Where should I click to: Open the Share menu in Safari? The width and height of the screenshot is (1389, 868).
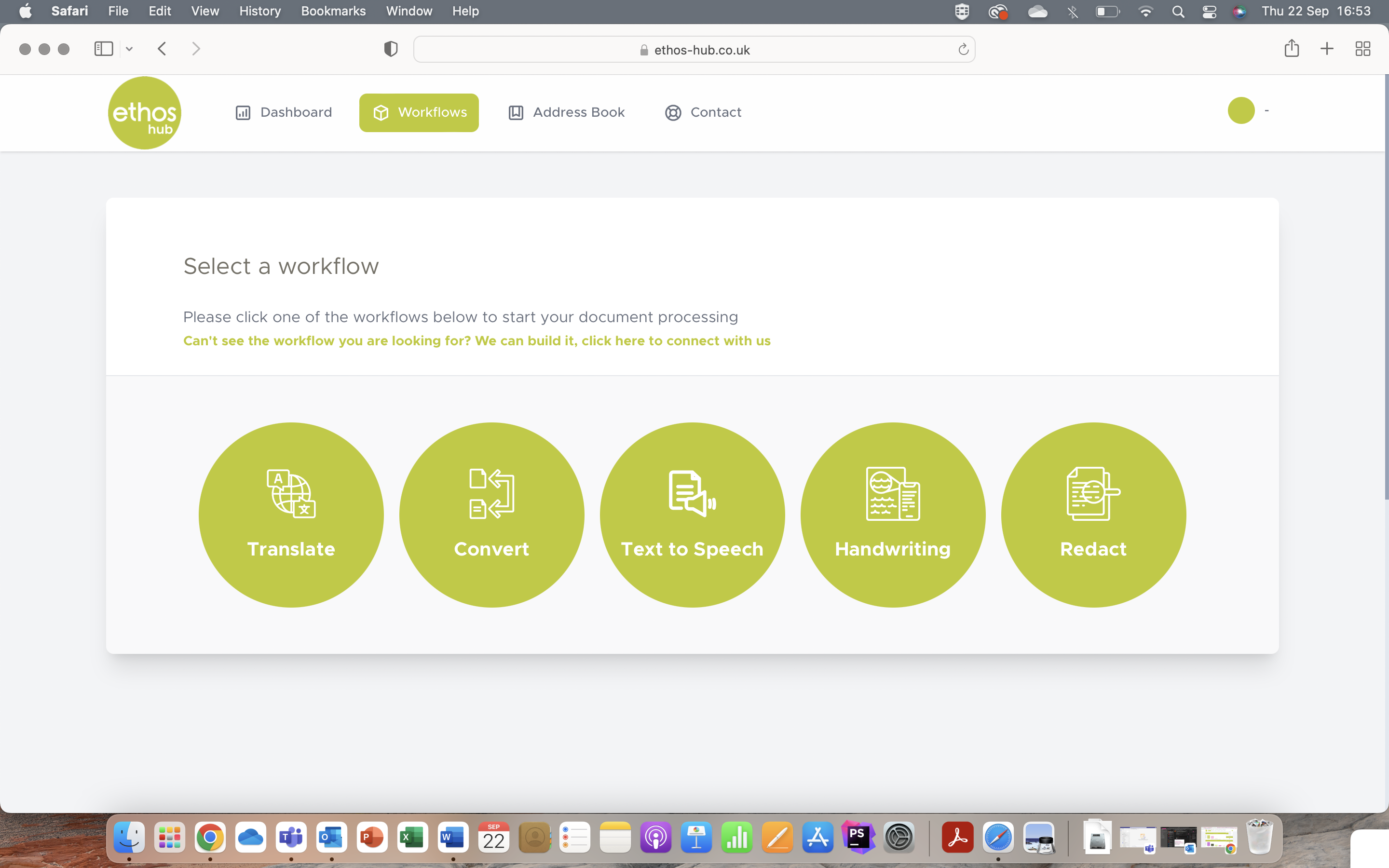coord(1292,48)
